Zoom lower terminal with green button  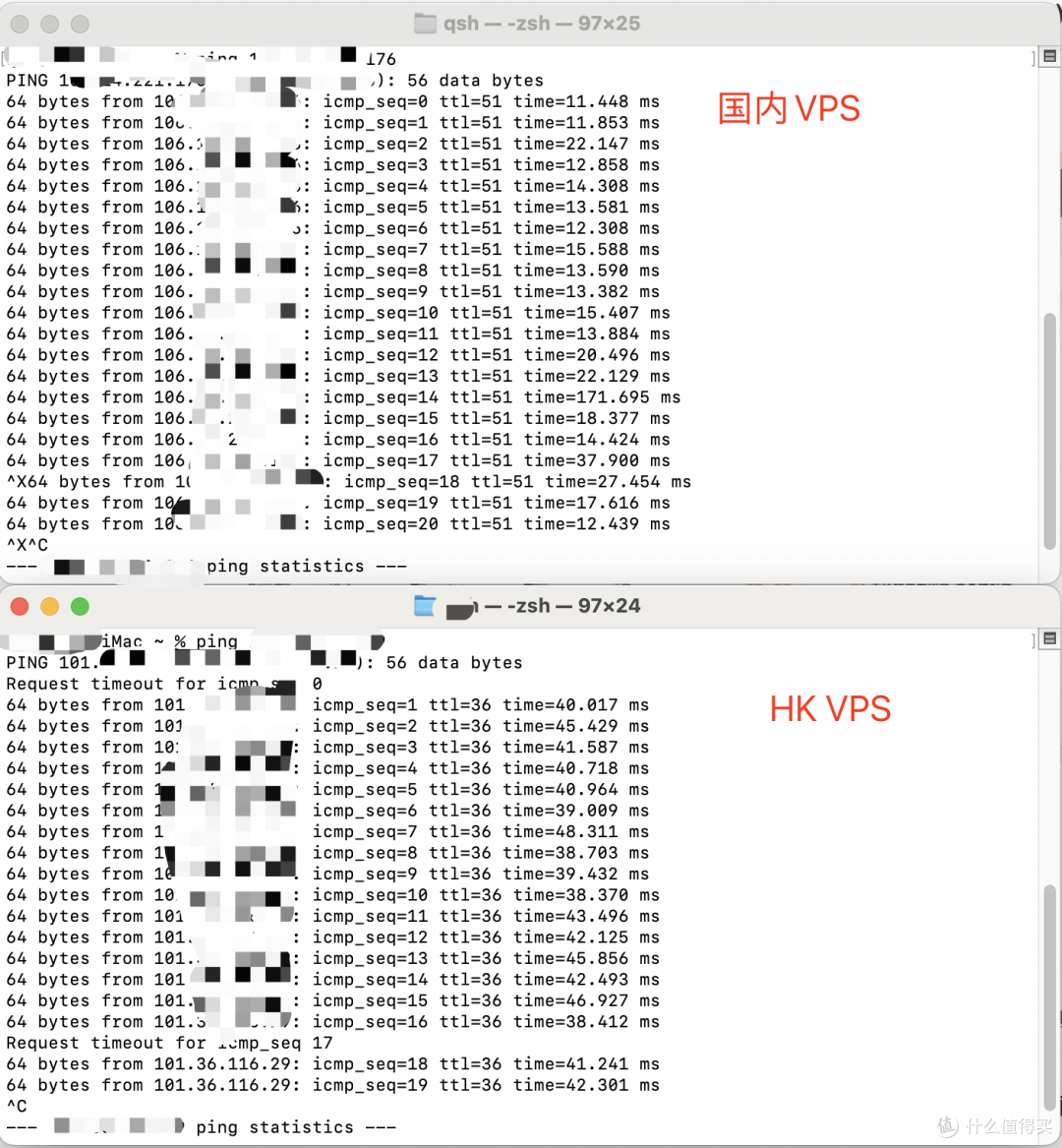[x=80, y=606]
